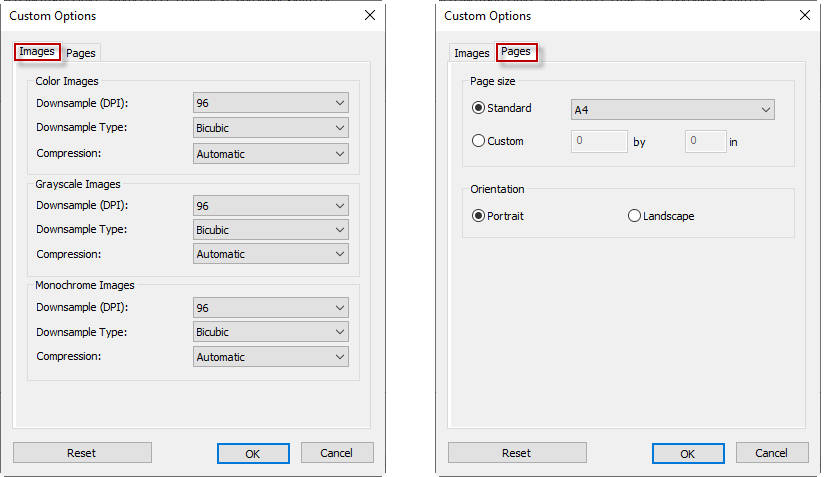This screenshot has height=477, width=835.
Task: Expand Color Images Downsample Type dropdown
Action: point(270,128)
